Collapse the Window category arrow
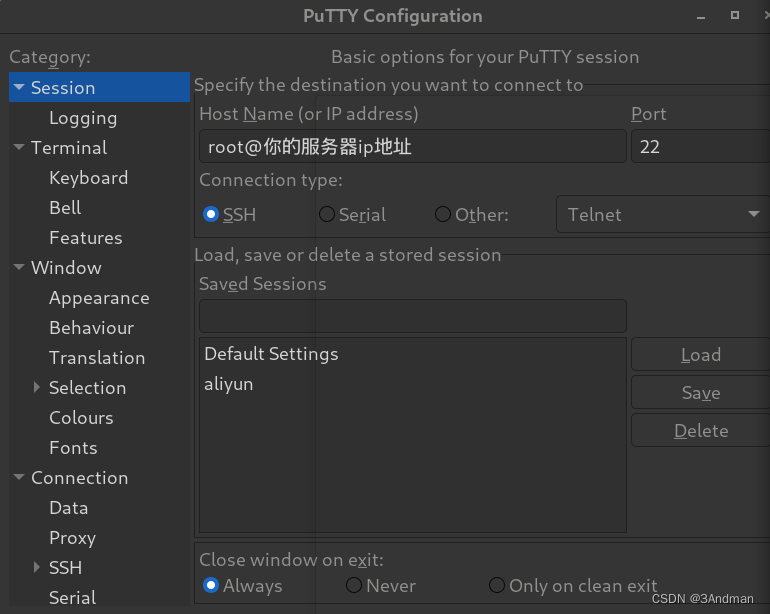Image resolution: width=770 pixels, height=614 pixels. click(19, 267)
